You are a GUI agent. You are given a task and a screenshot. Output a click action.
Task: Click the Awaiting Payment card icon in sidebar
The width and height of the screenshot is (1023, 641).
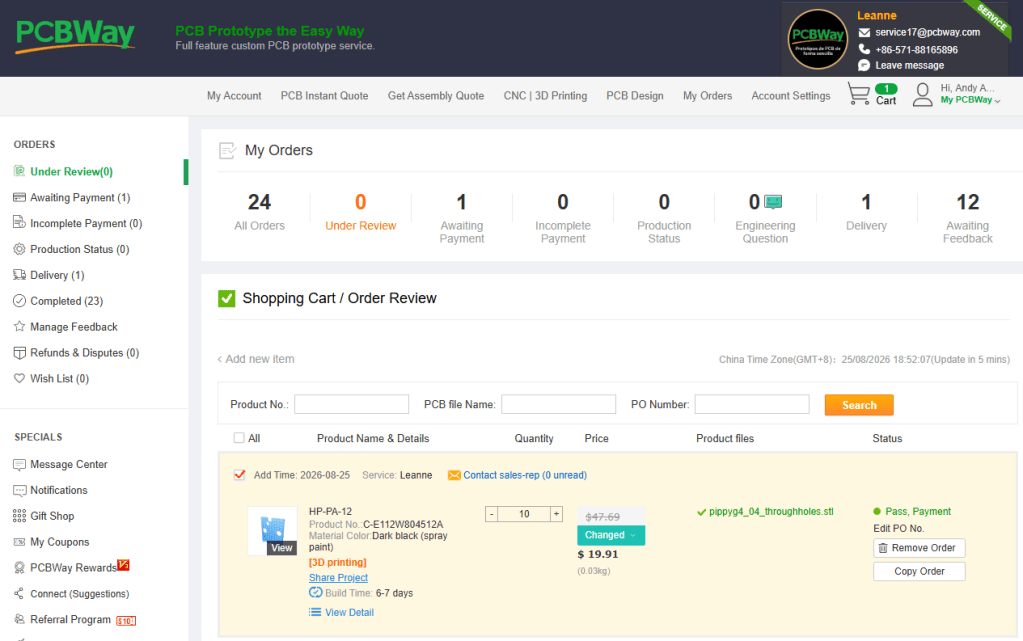point(20,197)
